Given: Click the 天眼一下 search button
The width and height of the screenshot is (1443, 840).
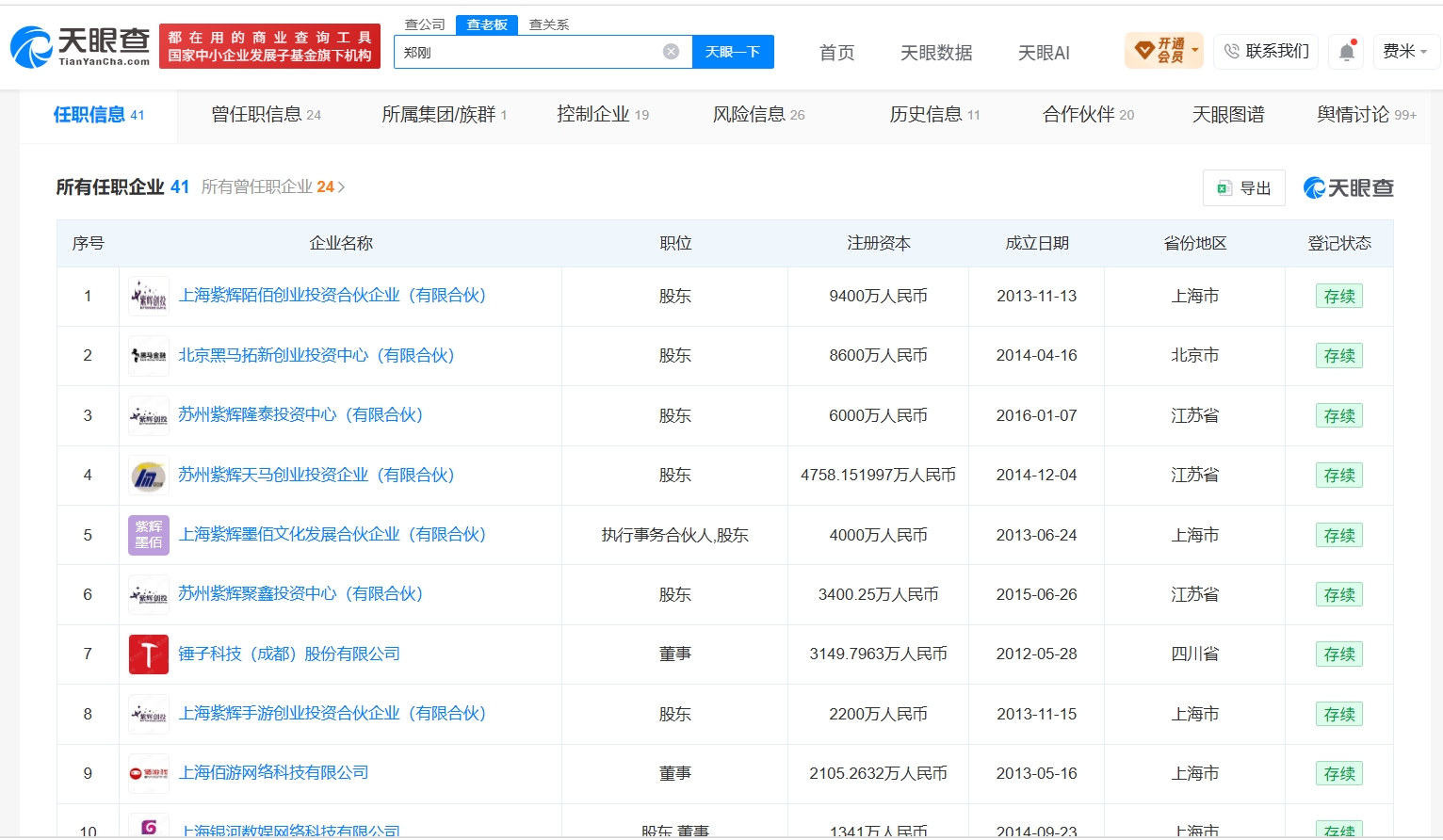Looking at the screenshot, I should pyautogui.click(x=733, y=52).
